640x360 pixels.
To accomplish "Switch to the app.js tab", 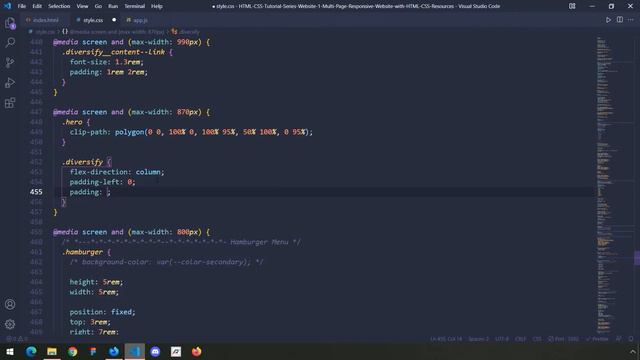I will [x=137, y=20].
